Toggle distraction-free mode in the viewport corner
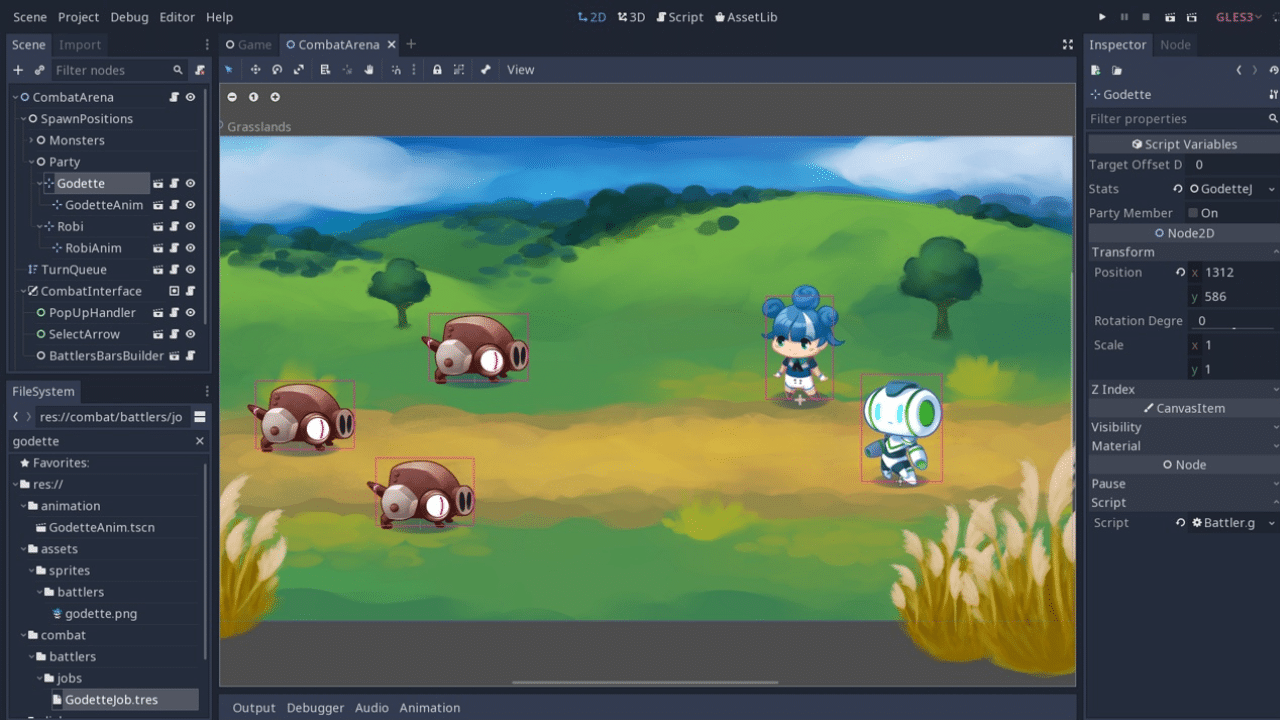 [x=1068, y=44]
